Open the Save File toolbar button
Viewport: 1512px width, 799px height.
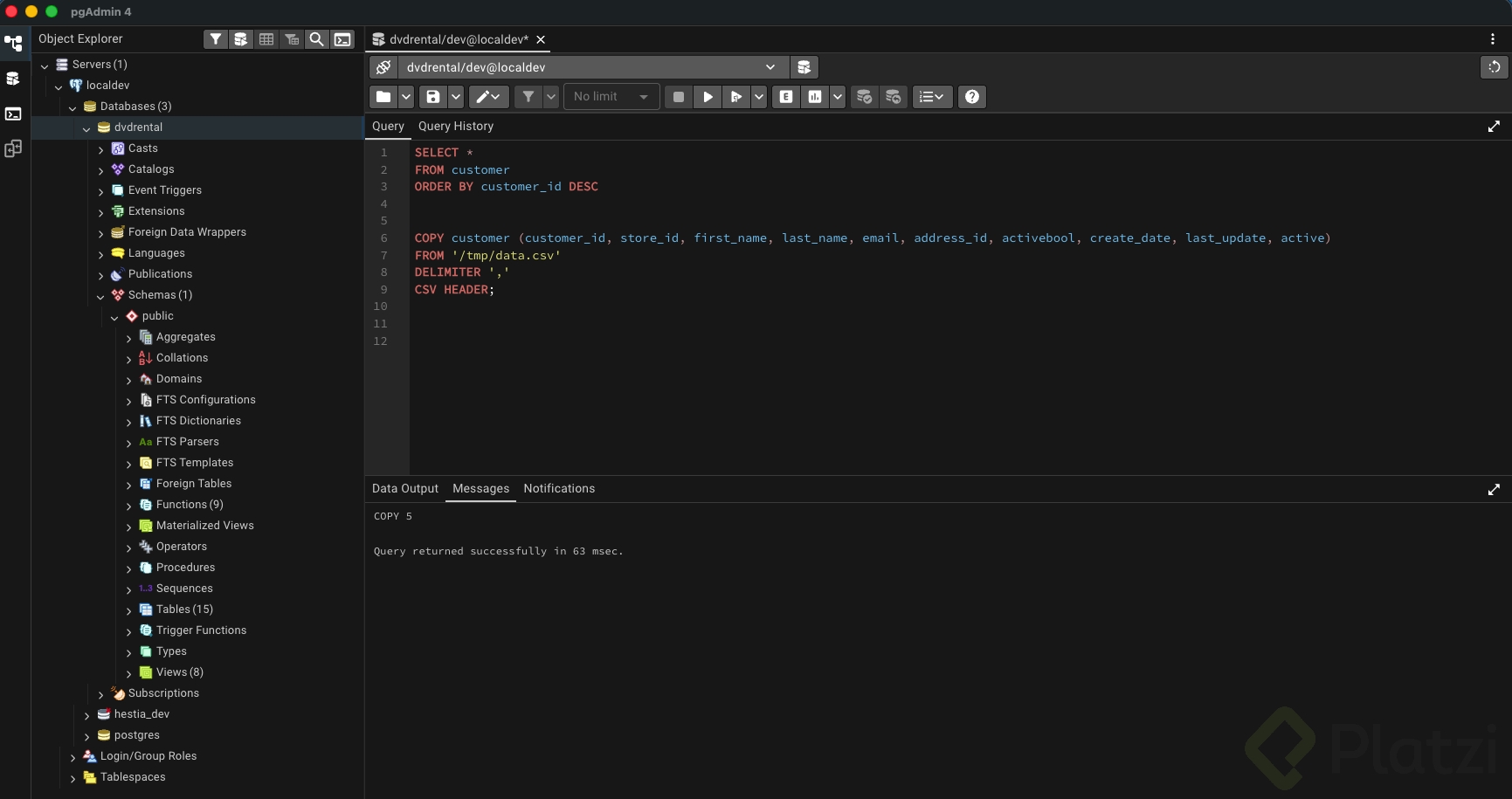pos(432,97)
